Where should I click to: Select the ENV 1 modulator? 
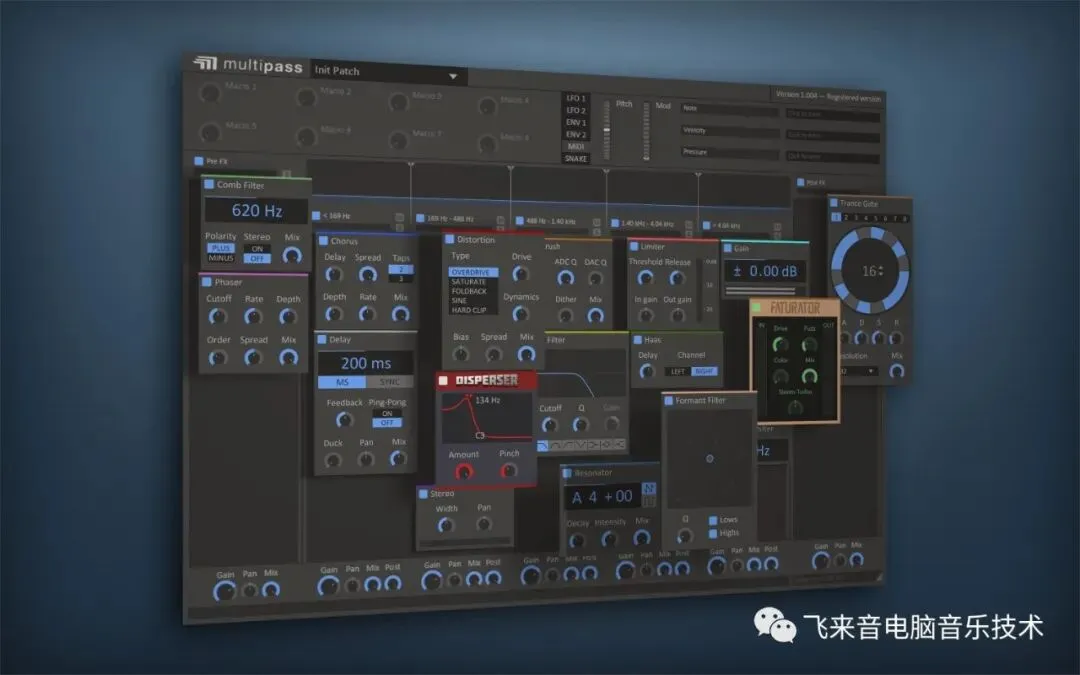coord(576,122)
